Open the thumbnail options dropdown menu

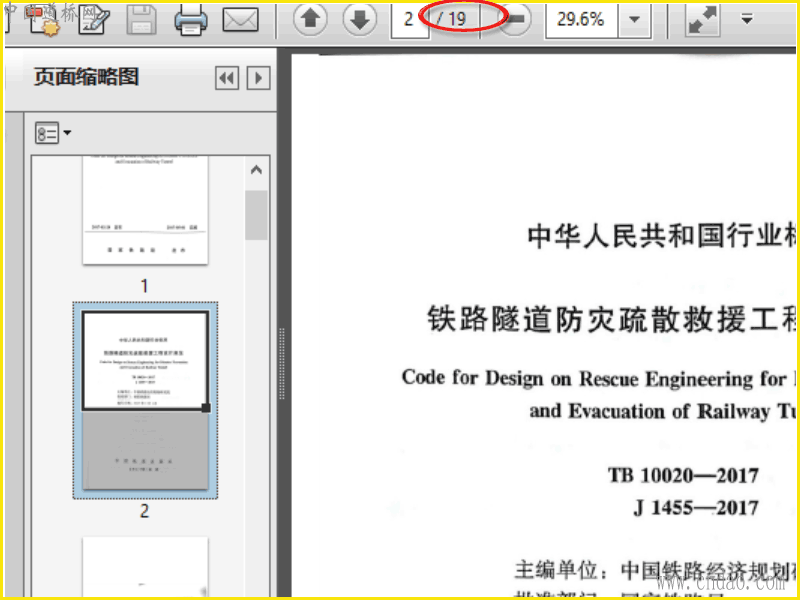[53, 133]
